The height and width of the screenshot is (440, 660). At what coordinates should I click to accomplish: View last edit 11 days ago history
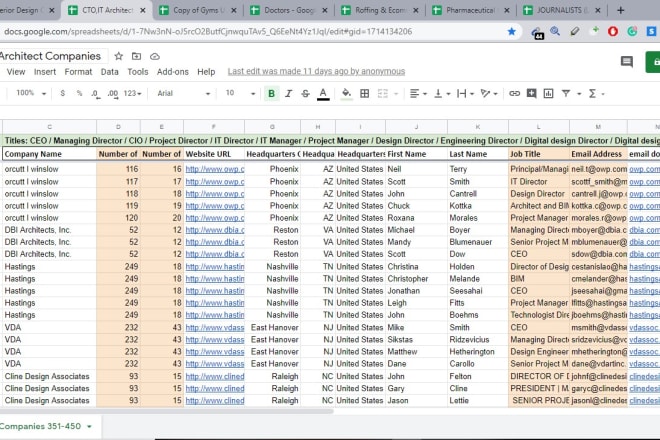click(316, 72)
